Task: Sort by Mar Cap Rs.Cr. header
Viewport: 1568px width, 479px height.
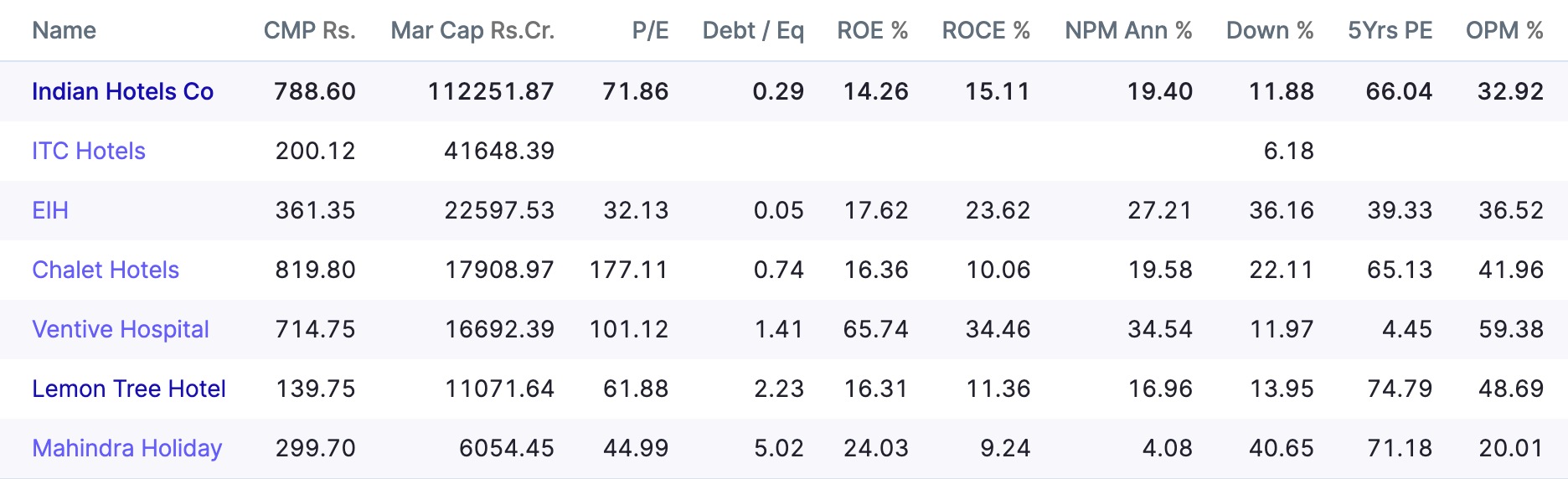Action: click(472, 30)
